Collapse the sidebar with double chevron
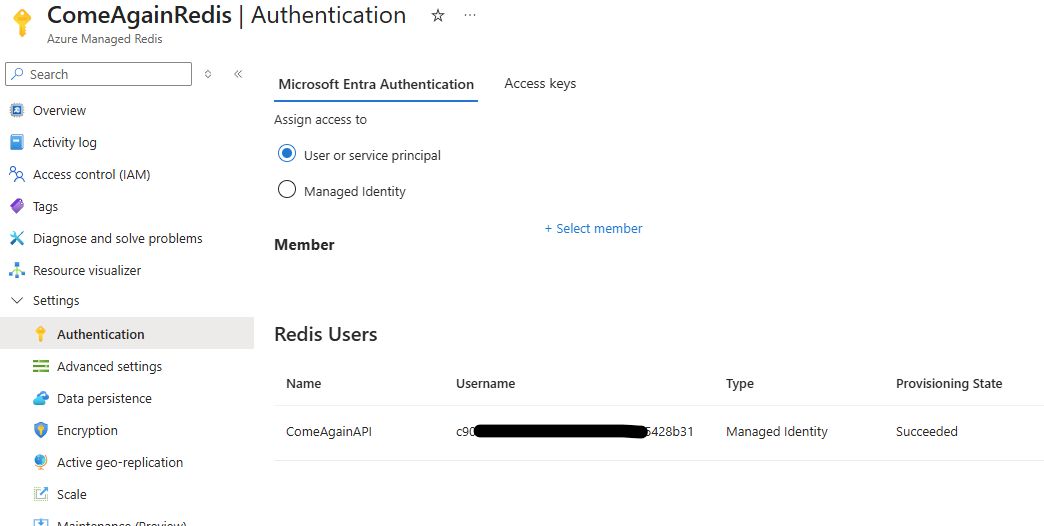The height and width of the screenshot is (526, 1044). [238, 74]
